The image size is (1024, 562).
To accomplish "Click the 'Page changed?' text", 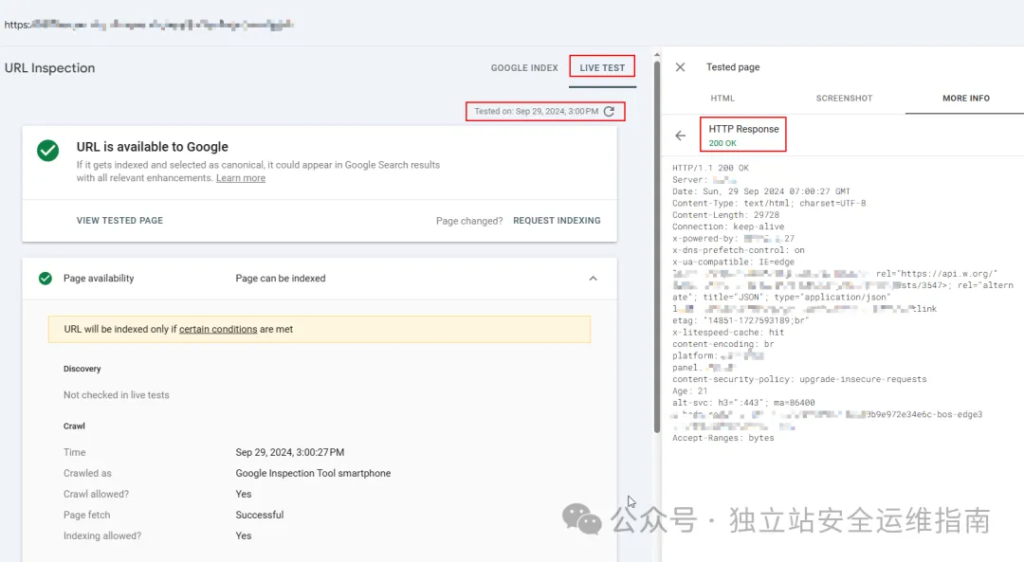I will pos(470,221).
